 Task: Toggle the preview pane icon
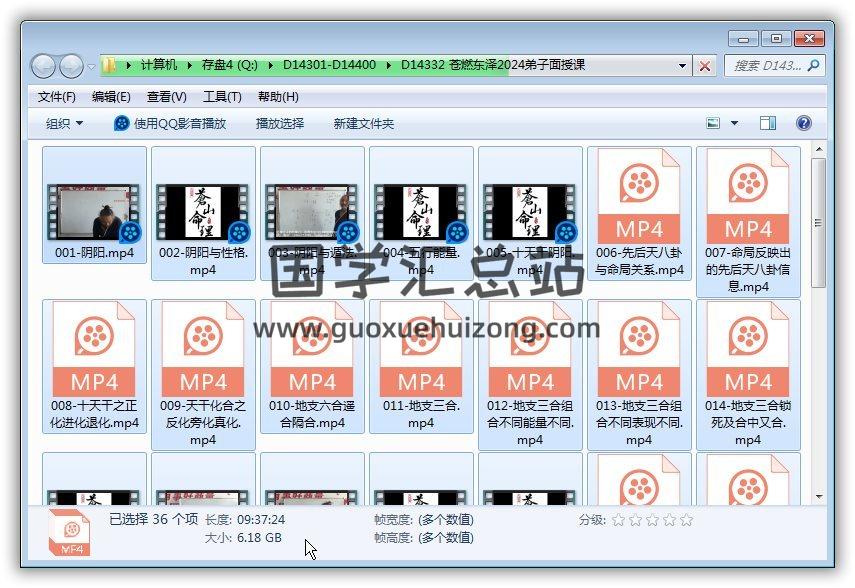click(x=768, y=123)
